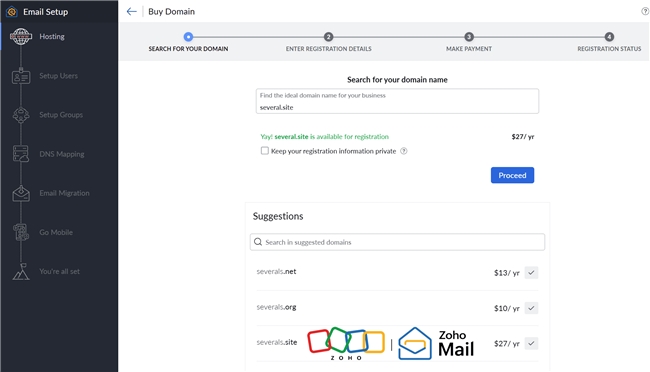Click the Search in suggested domains field

point(397,242)
